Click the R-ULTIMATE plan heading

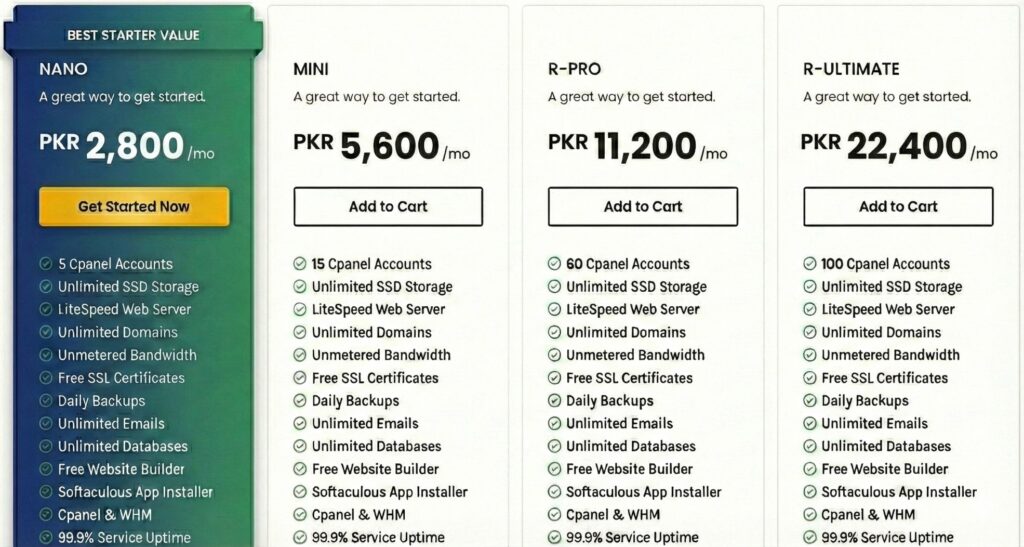coord(851,69)
